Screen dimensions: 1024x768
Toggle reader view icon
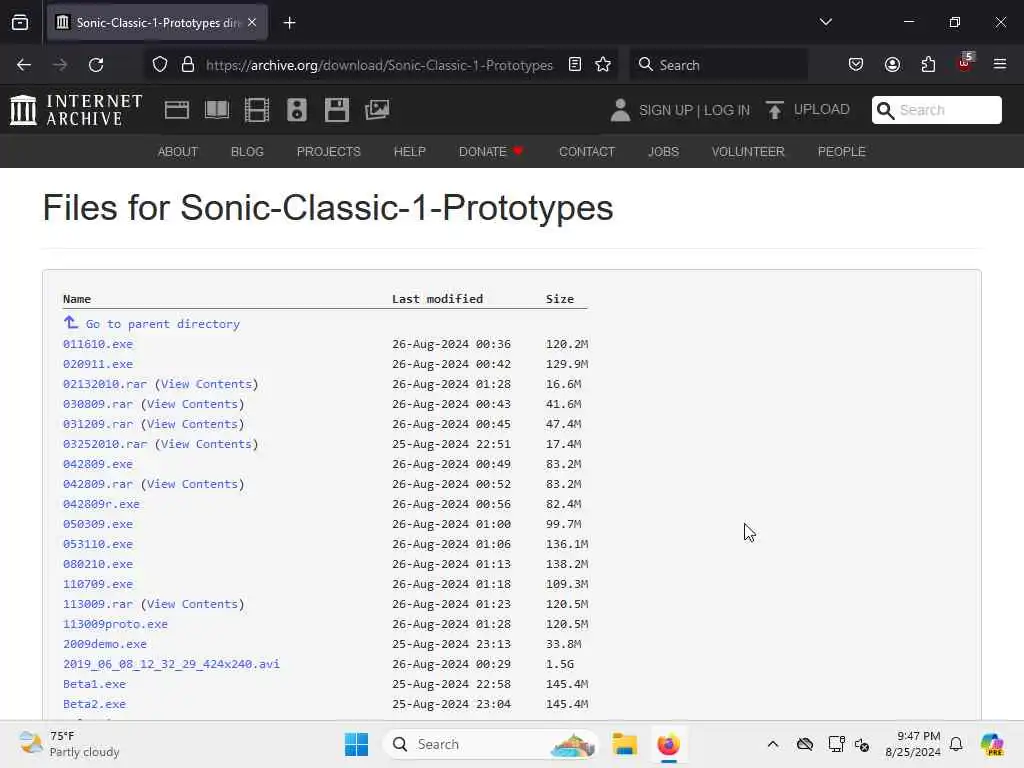[575, 64]
